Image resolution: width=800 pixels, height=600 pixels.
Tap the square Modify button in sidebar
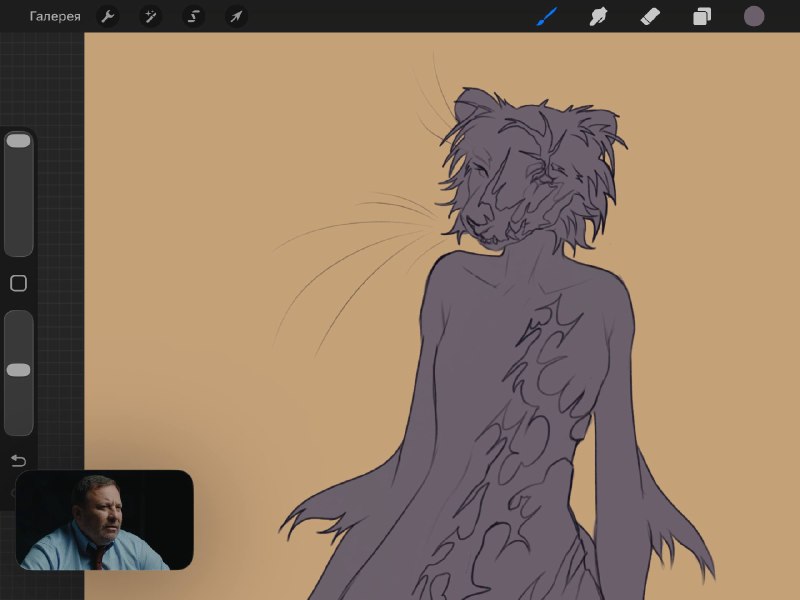(x=18, y=283)
